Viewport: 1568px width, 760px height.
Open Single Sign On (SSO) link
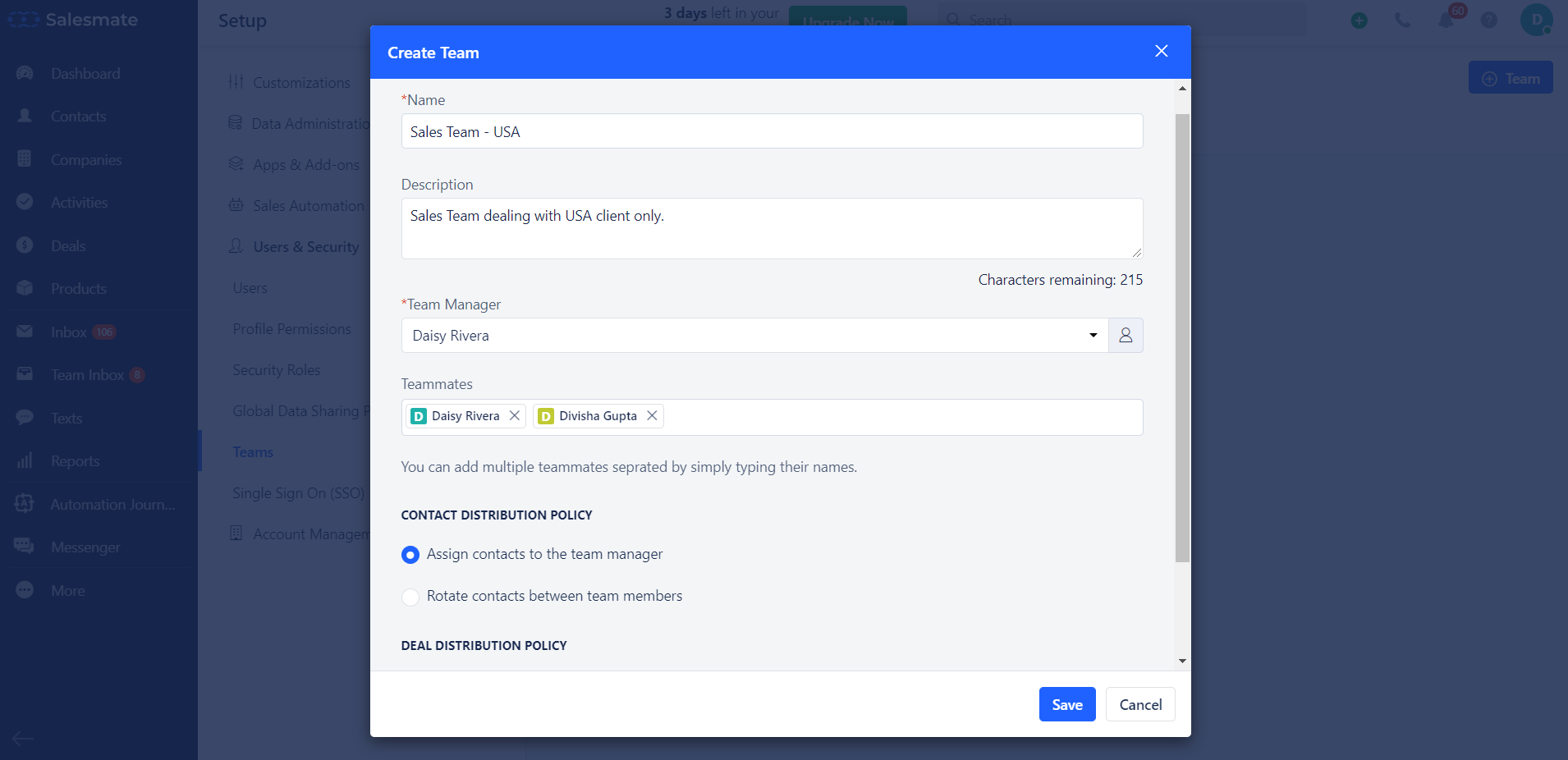click(x=298, y=493)
